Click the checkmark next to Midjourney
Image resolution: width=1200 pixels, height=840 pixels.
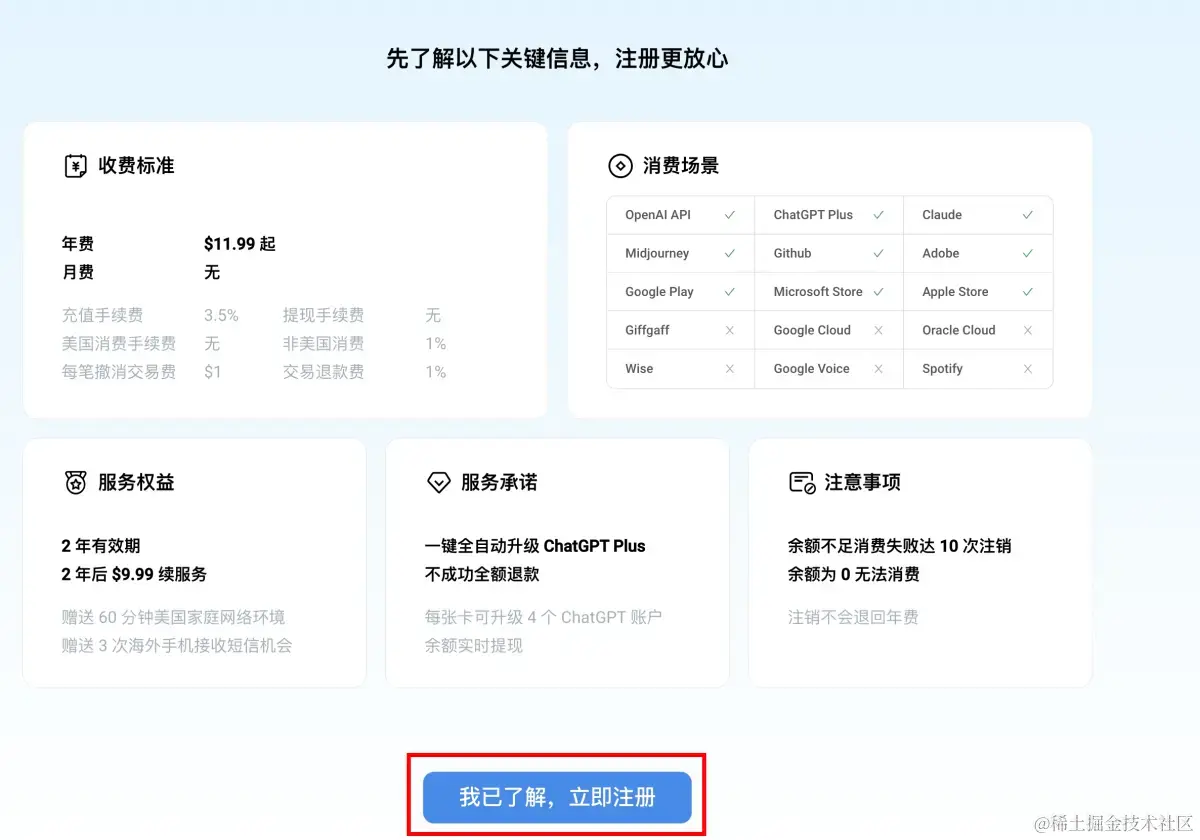point(730,253)
